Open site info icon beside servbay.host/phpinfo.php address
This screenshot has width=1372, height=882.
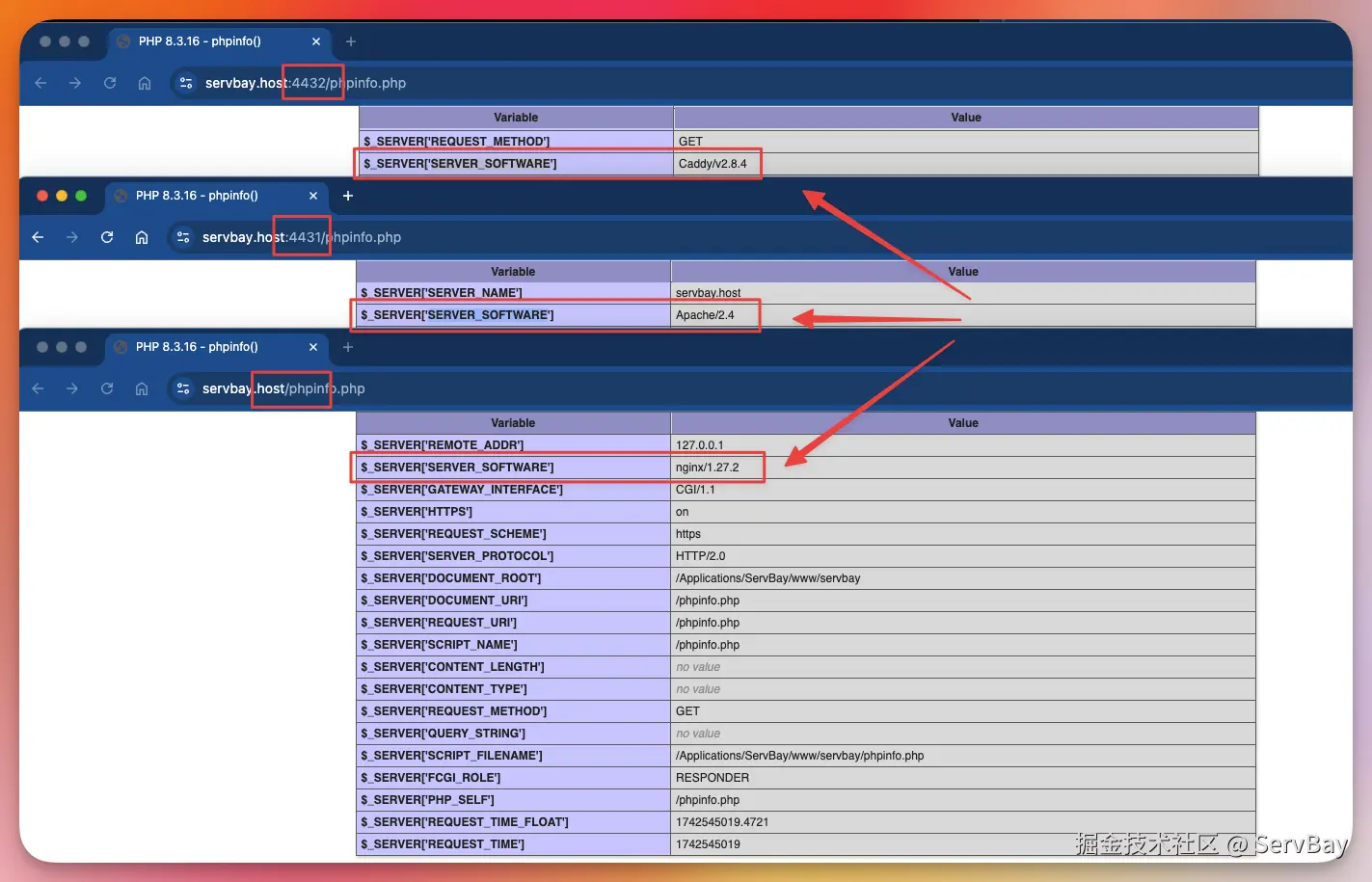[183, 388]
